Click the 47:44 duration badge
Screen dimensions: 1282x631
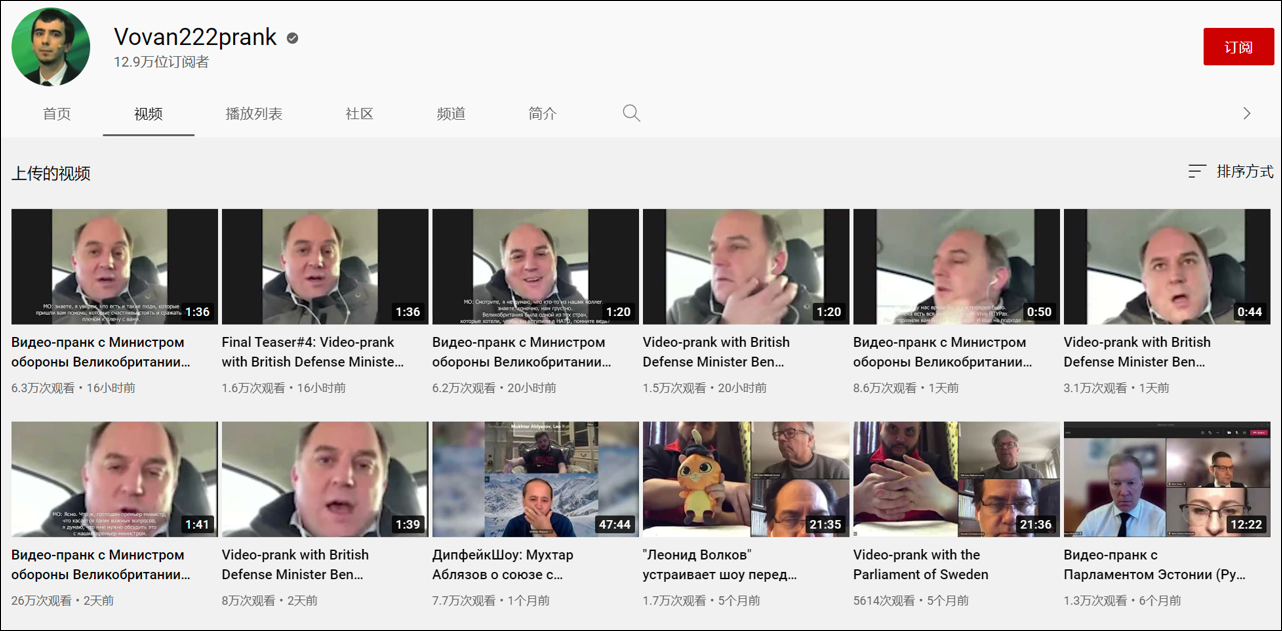[614, 524]
